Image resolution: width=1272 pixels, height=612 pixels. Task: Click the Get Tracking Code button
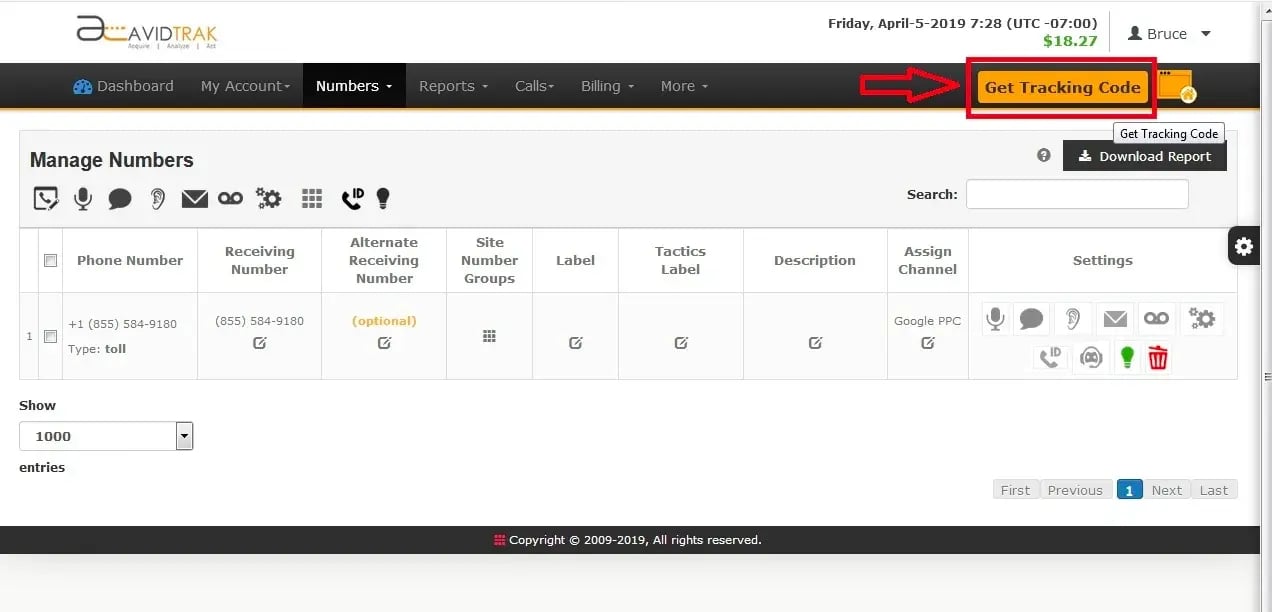(x=1062, y=87)
